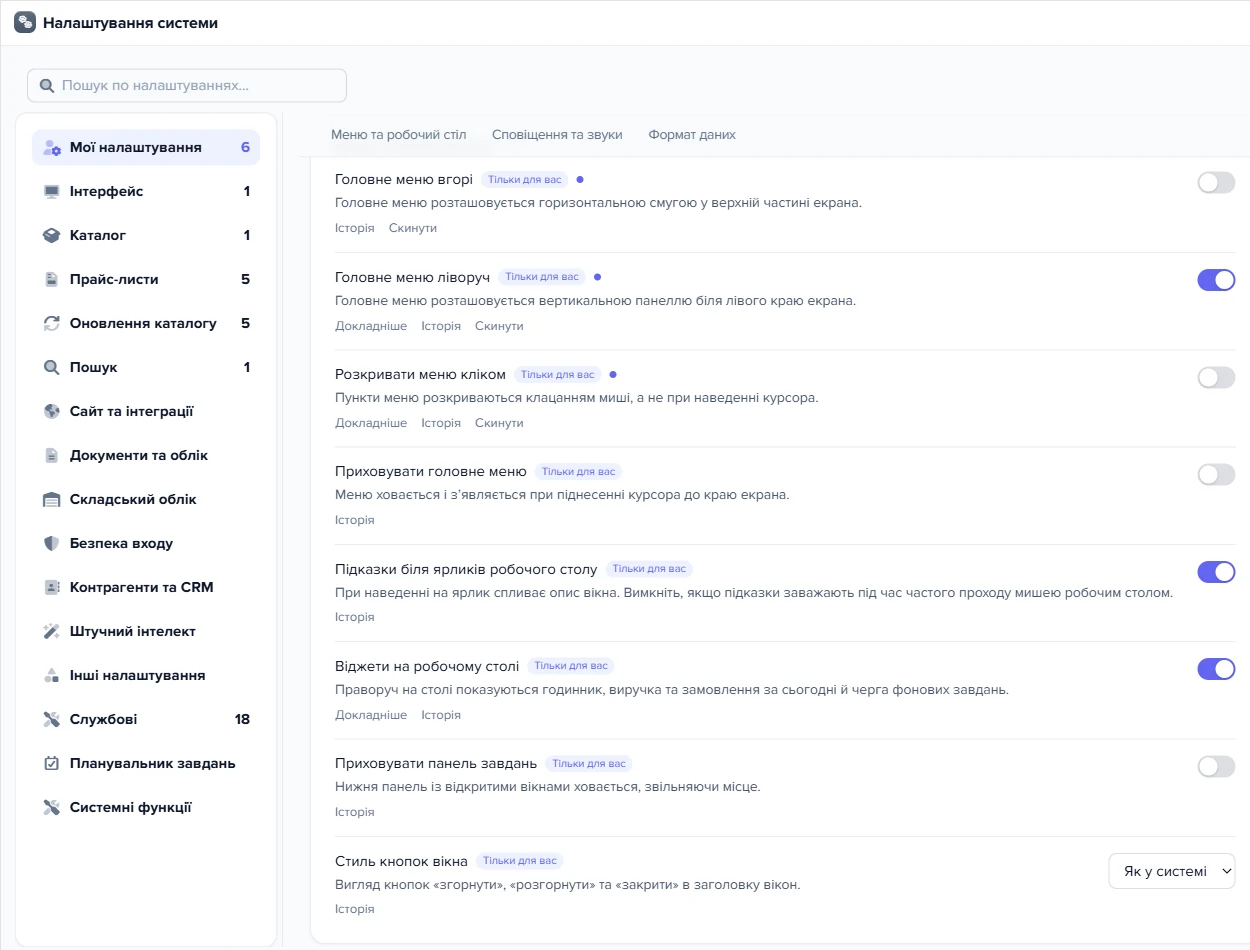View Історія for Приховувати панель завдань
This screenshot has height=950, width=1250.
[x=355, y=812]
